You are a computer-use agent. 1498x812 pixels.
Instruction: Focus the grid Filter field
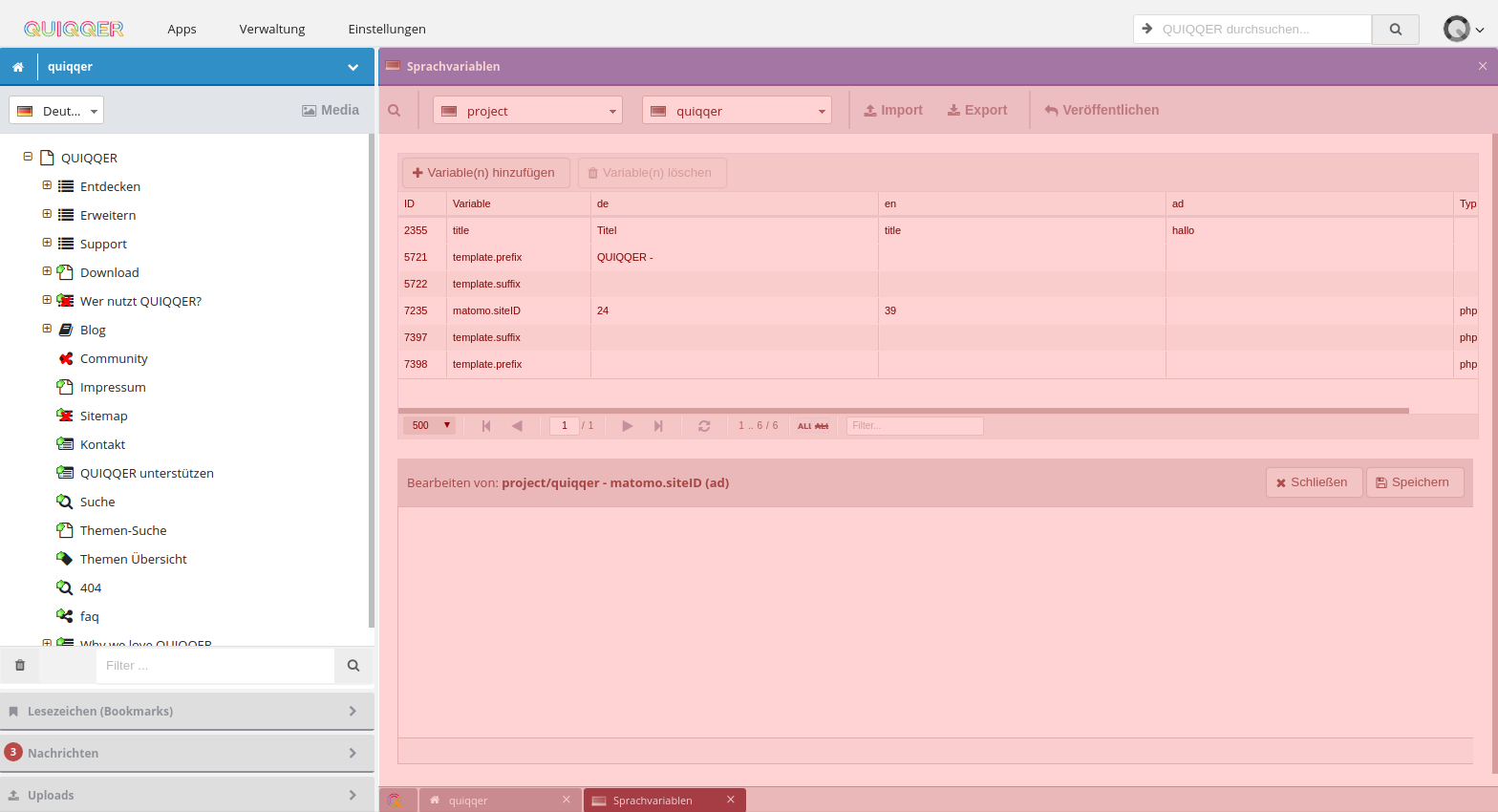[914, 426]
